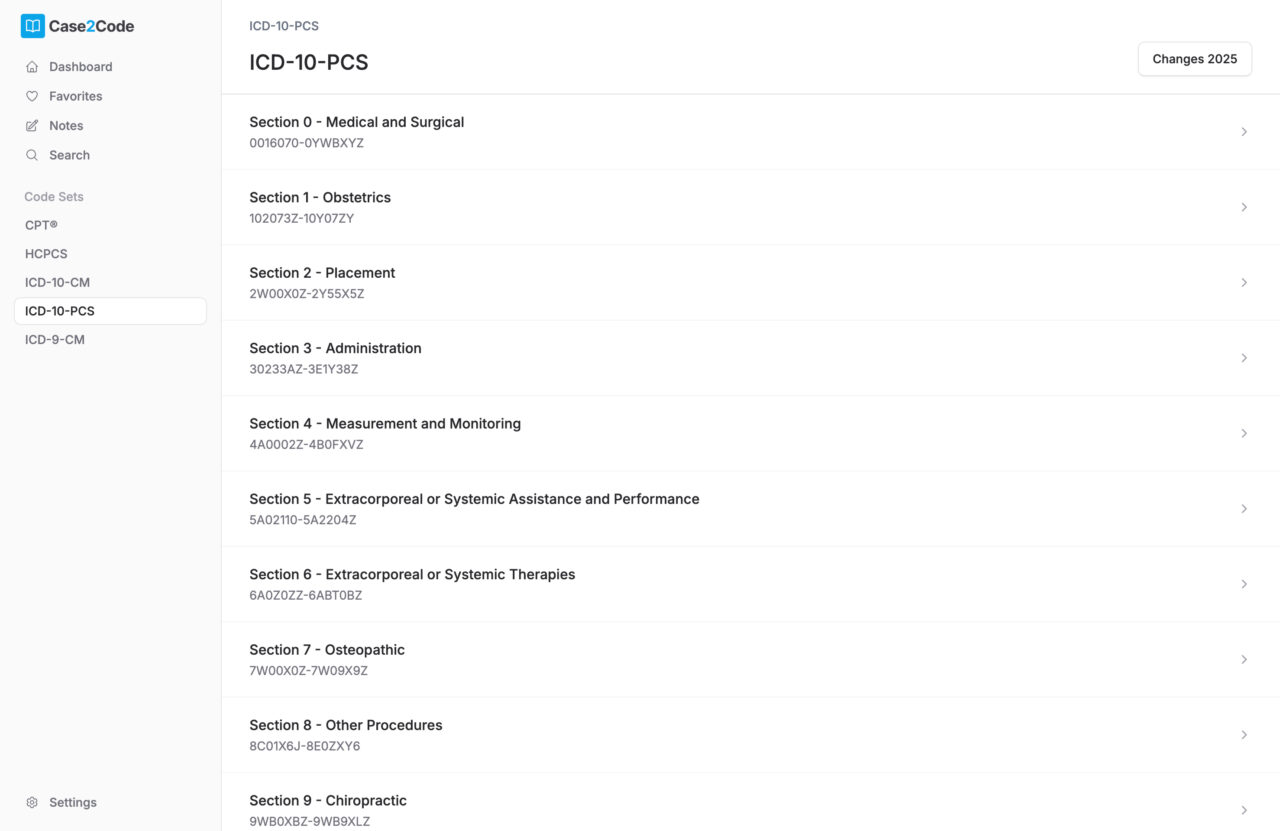Open the Changes 2025 button
Viewport: 1280px width, 831px height.
(1194, 59)
